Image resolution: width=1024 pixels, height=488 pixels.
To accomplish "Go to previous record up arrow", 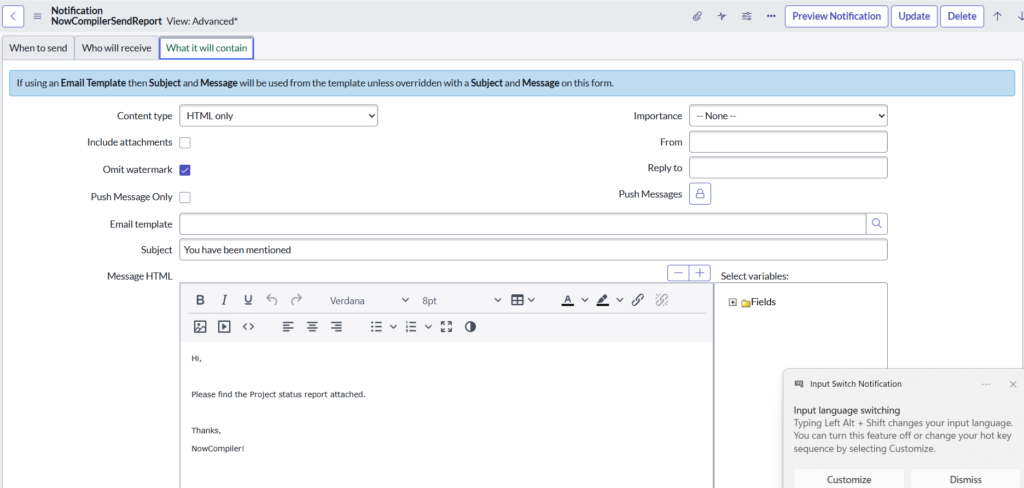I will (997, 16).
